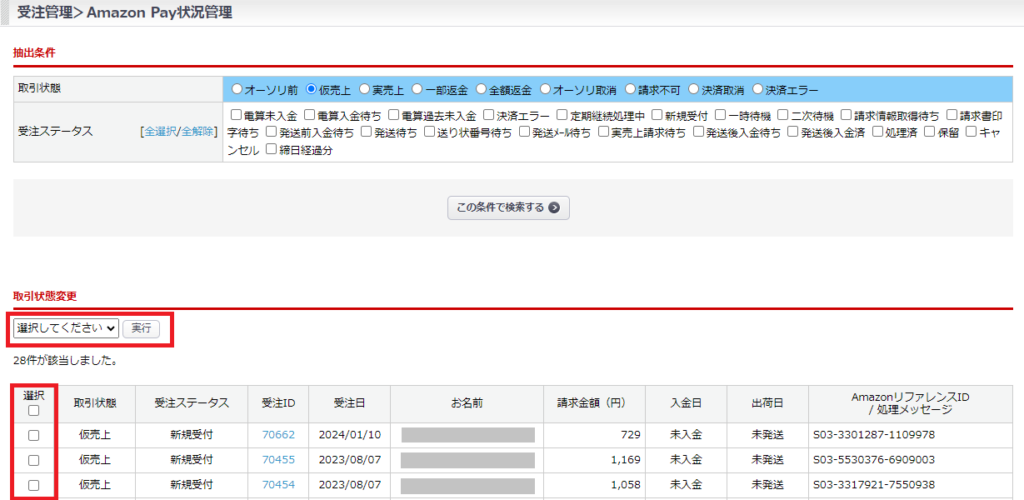Click the 実行 button
This screenshot has height=500, width=1024.
141,328
